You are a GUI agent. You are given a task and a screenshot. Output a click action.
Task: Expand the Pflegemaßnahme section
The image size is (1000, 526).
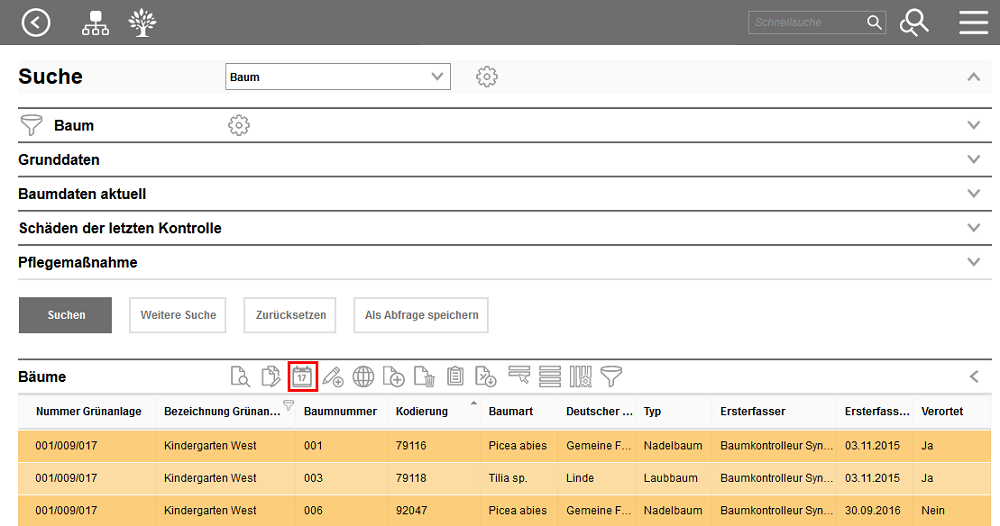coord(973,262)
